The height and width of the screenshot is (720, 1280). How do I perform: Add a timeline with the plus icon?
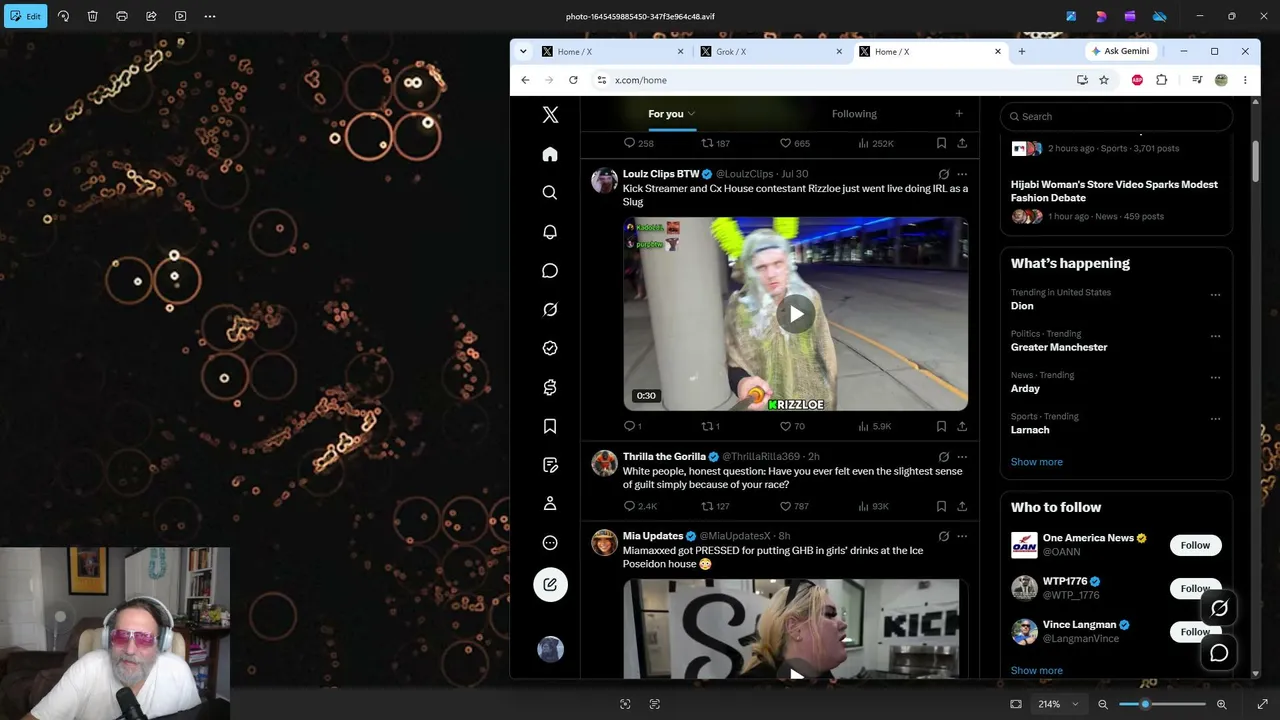point(959,114)
